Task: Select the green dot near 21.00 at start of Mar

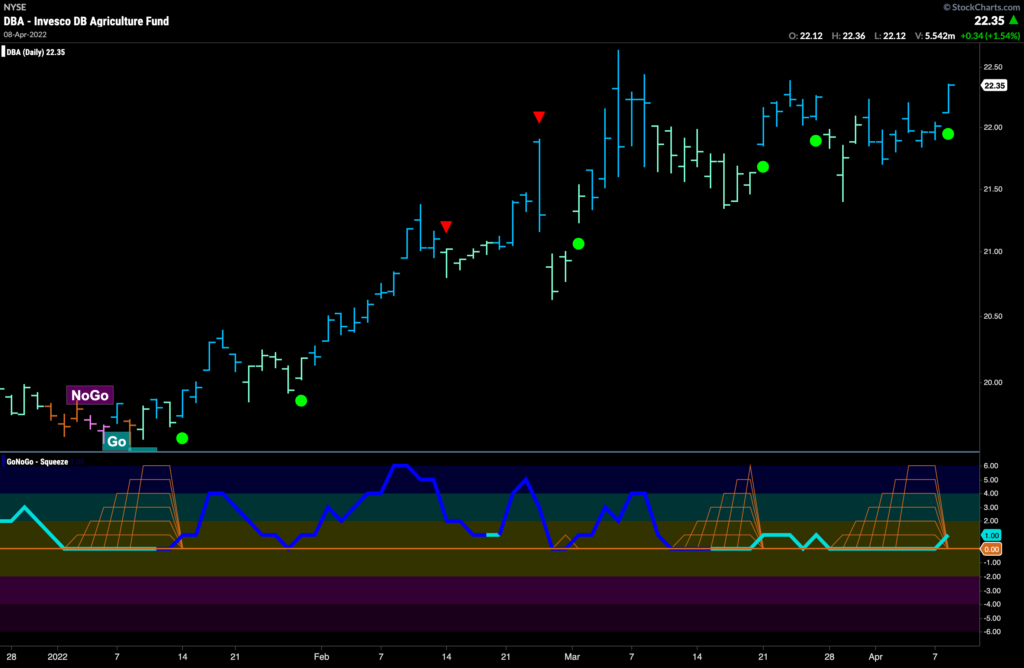Action: [x=579, y=244]
